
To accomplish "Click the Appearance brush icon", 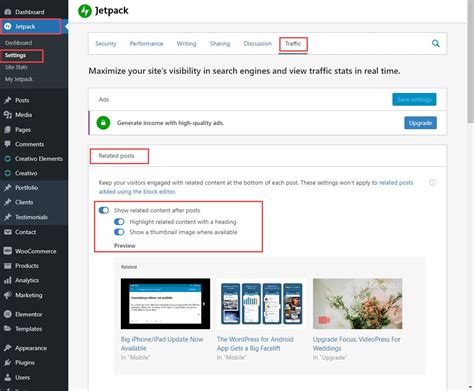I will [7, 348].
